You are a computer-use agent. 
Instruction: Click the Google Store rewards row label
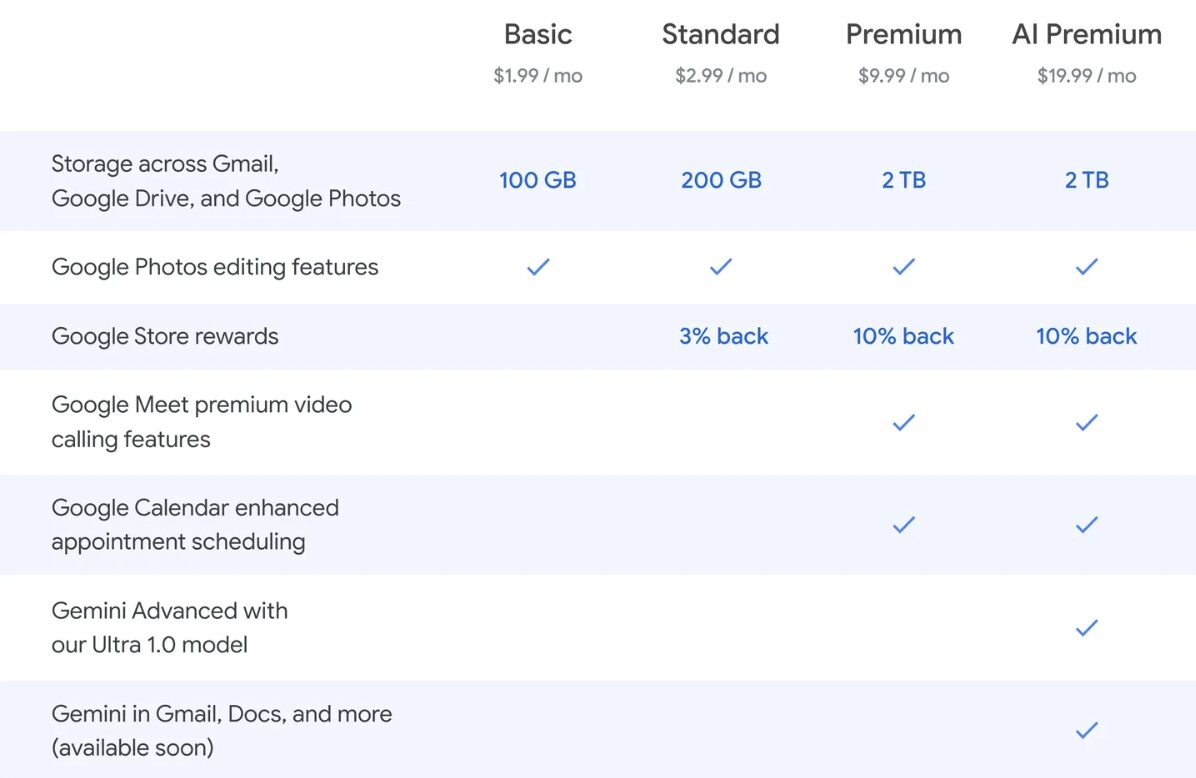(x=165, y=336)
